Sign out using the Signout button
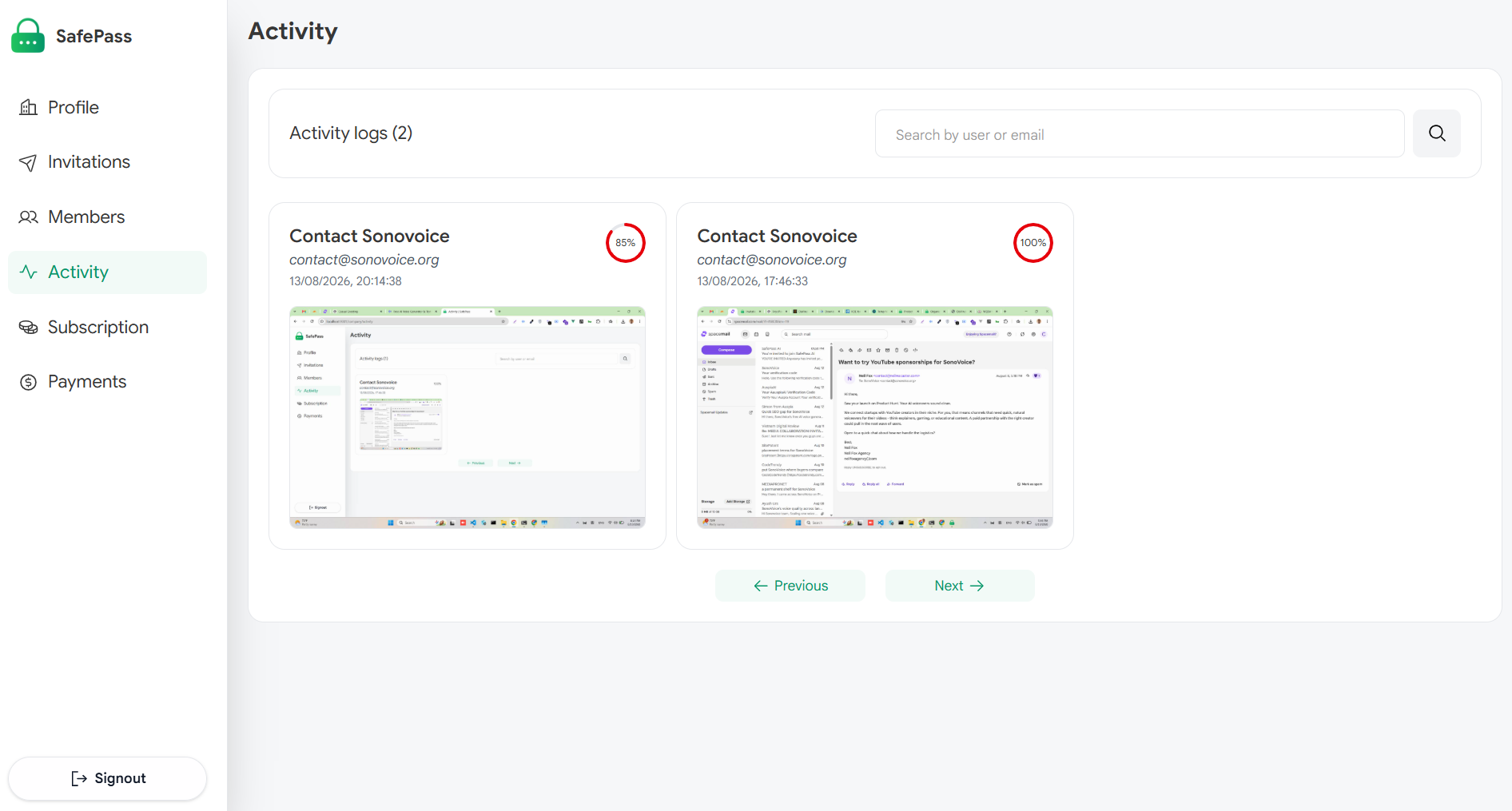The image size is (1512, 811). coord(107,778)
